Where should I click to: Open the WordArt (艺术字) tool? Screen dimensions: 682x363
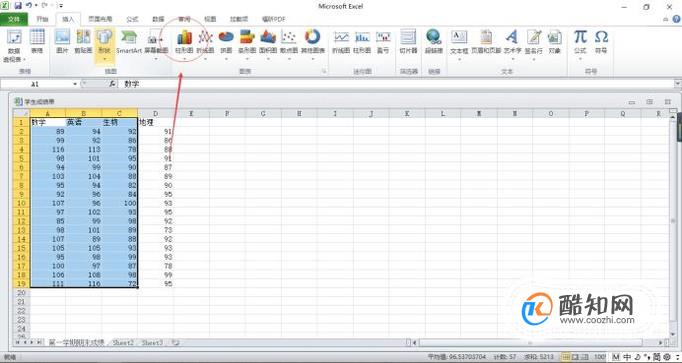point(512,42)
